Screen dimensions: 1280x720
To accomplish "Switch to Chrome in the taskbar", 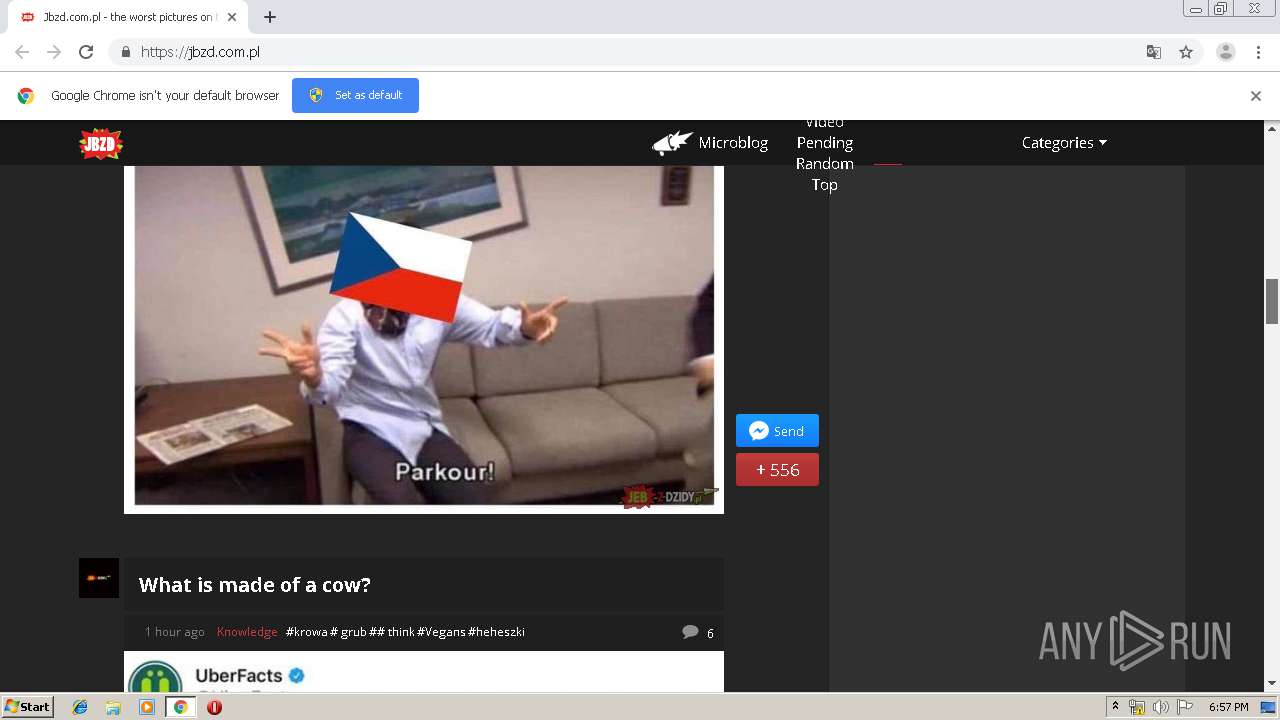I will [181, 707].
